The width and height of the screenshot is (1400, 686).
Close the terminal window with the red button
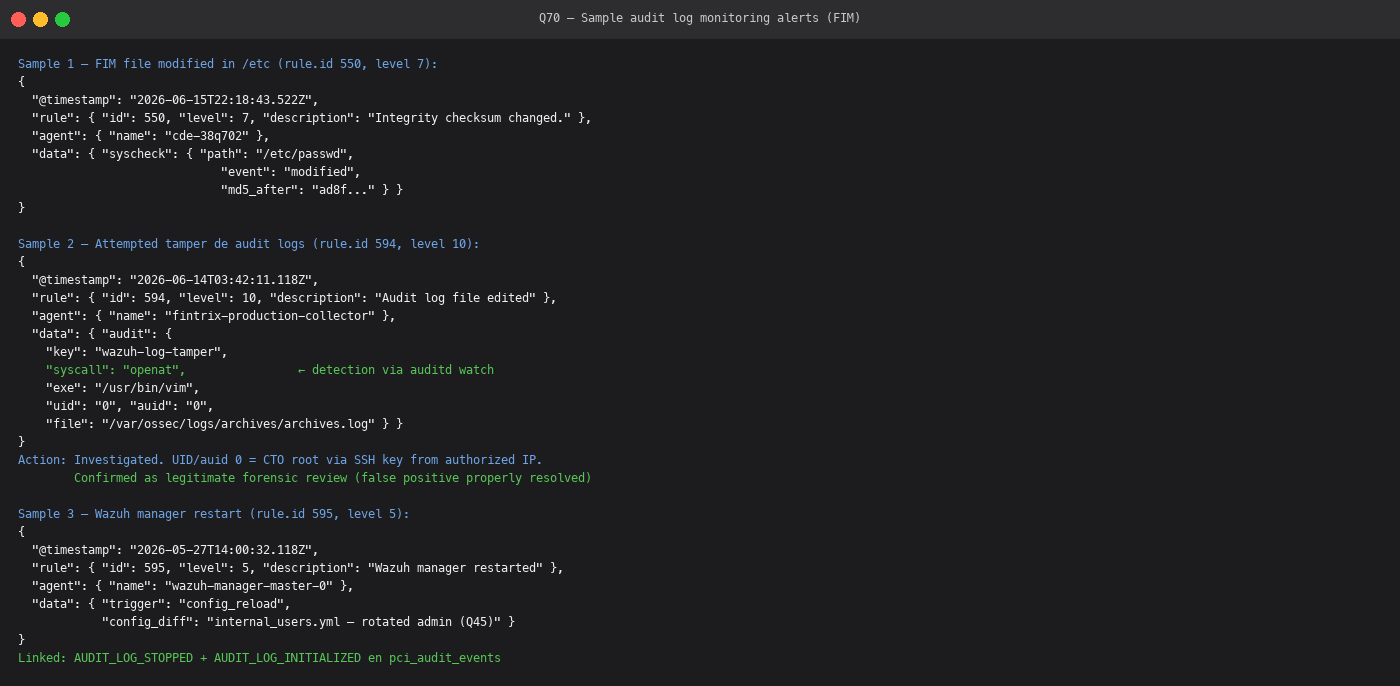[x=18, y=19]
